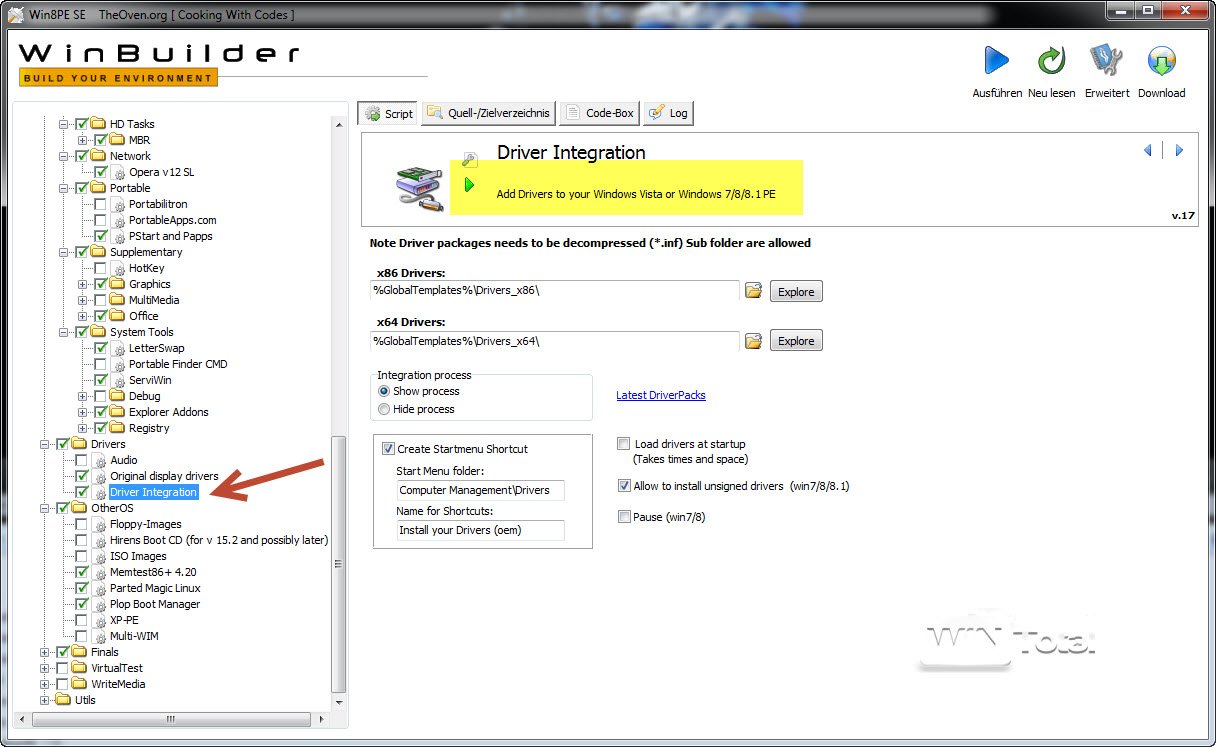
Task: Click the Plop Boot Manager gear icon
Action: pos(100,604)
